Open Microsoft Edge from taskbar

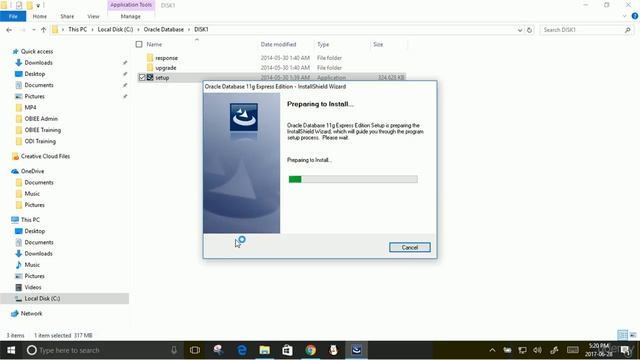242,350
